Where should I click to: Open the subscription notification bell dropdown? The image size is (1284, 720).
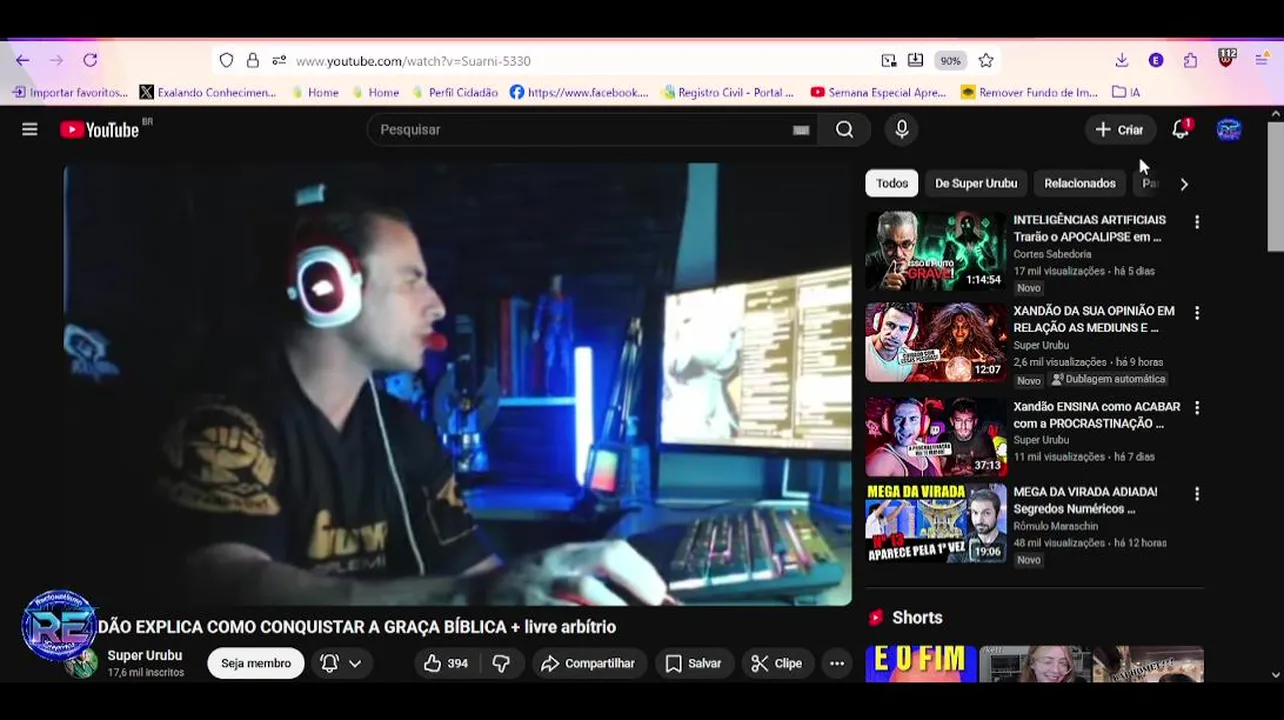341,663
